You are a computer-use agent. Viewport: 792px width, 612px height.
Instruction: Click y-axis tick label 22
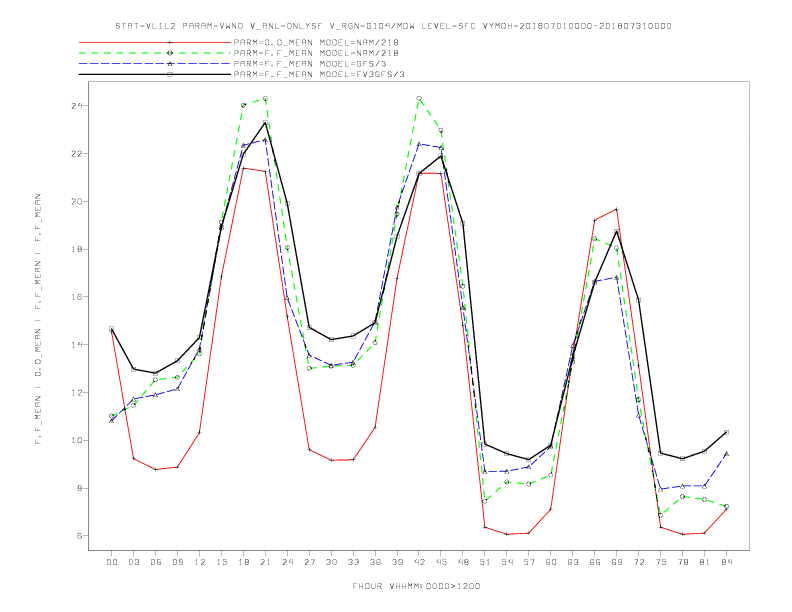(77, 154)
